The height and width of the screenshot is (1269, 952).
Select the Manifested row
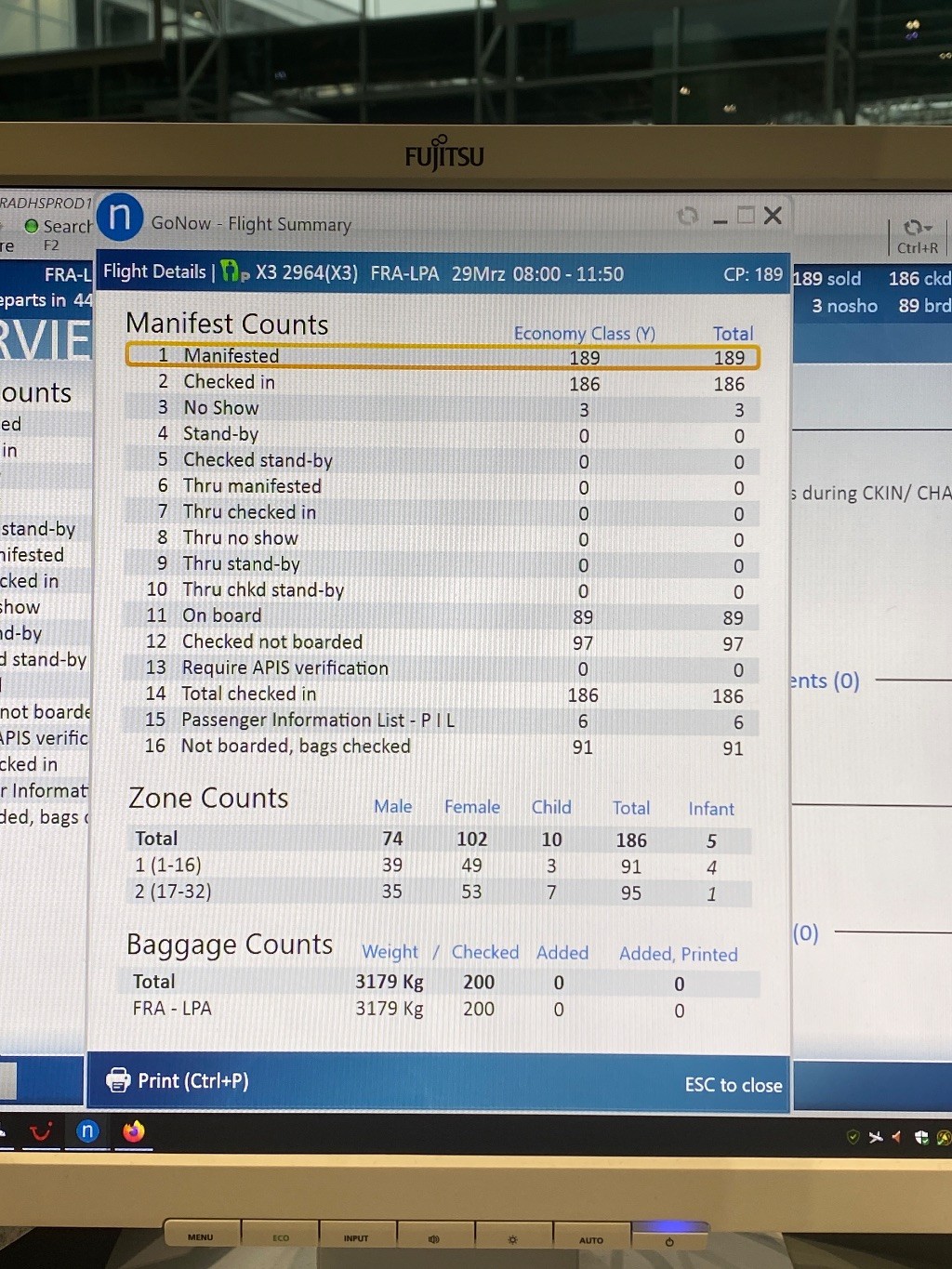pos(443,356)
